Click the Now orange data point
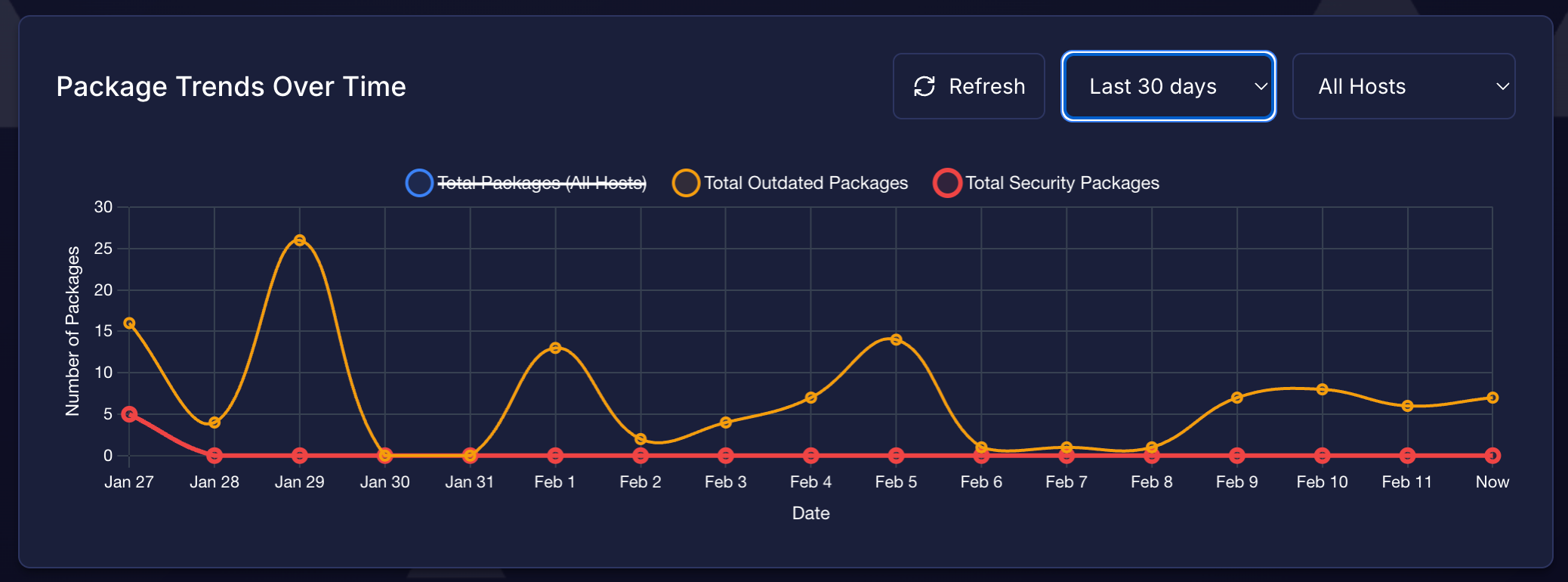1568x582 pixels. pos(1492,398)
